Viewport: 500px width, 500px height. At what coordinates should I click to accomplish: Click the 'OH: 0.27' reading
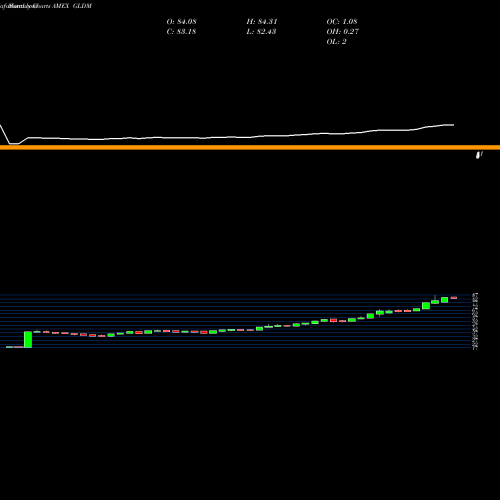[343, 32]
